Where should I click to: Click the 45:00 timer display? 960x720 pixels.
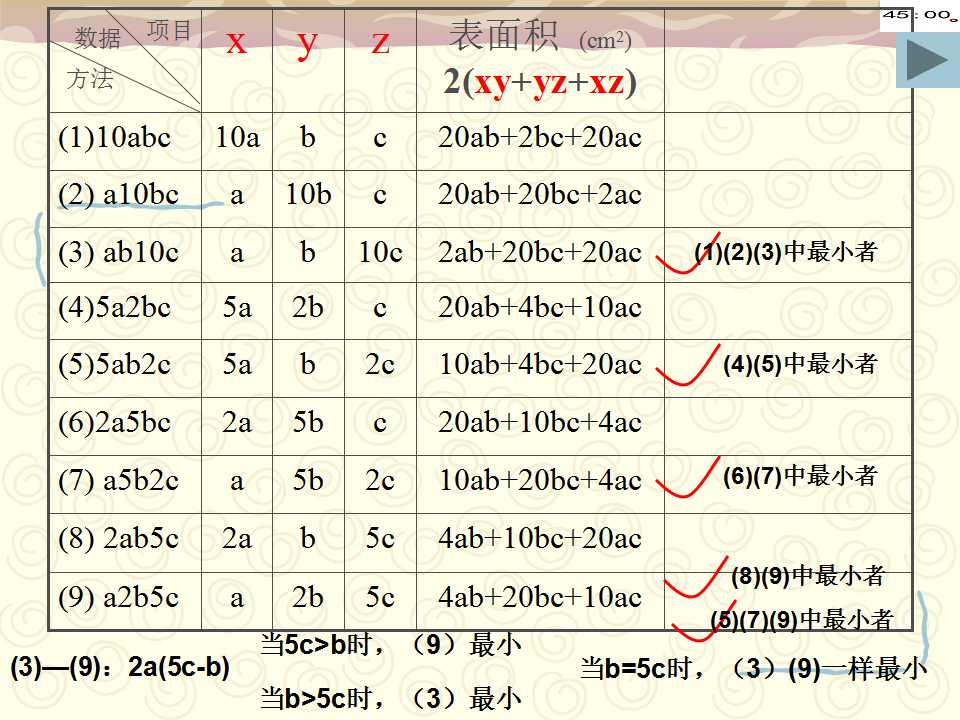[920, 15]
